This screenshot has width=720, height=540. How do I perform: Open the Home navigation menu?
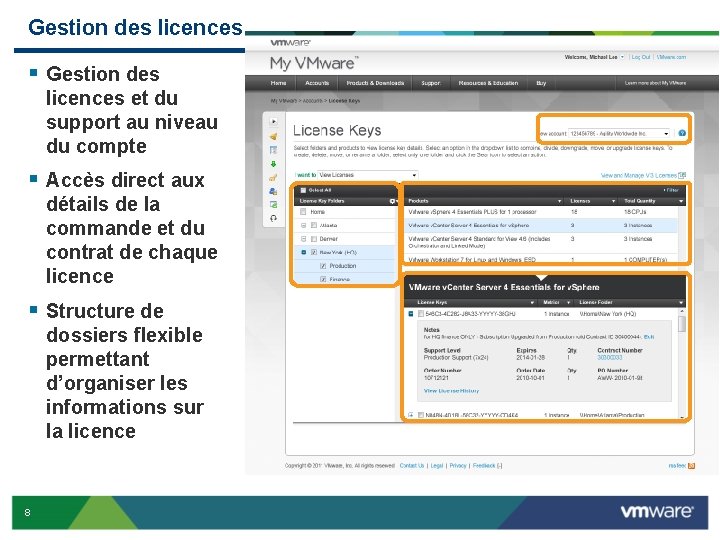(278, 83)
